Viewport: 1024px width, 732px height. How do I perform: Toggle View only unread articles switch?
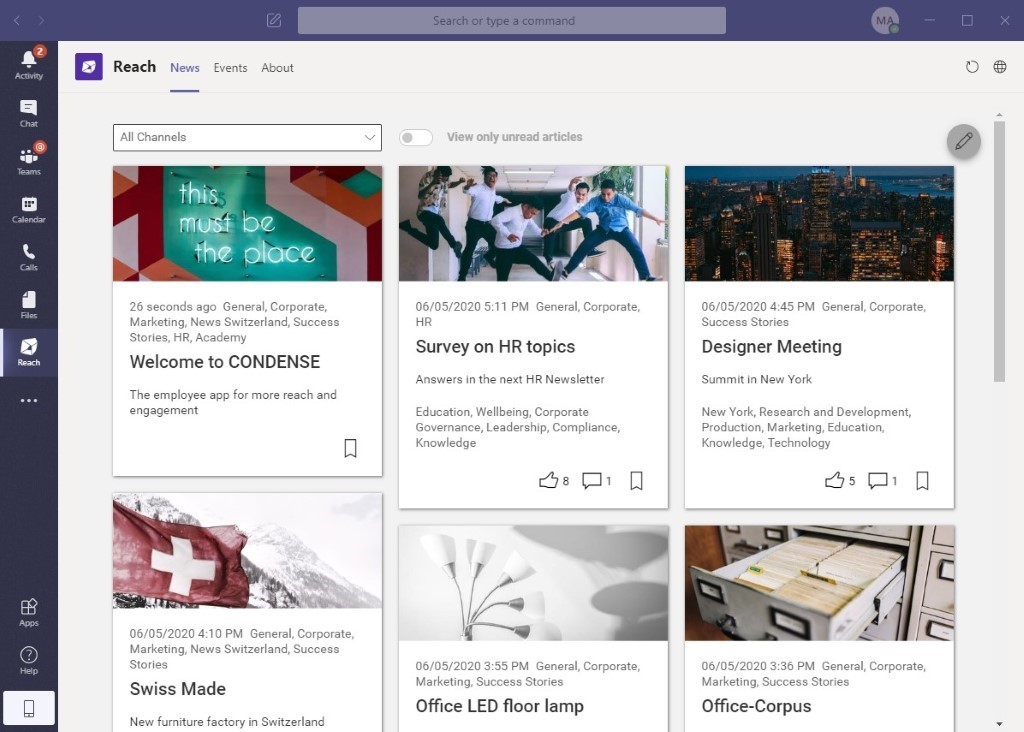click(416, 137)
